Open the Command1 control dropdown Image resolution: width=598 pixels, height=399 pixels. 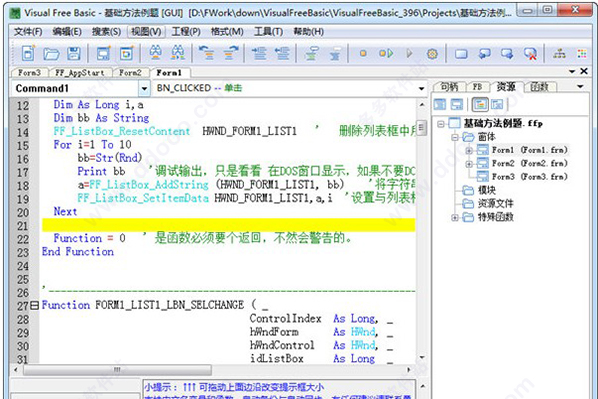pyautogui.click(x=144, y=88)
